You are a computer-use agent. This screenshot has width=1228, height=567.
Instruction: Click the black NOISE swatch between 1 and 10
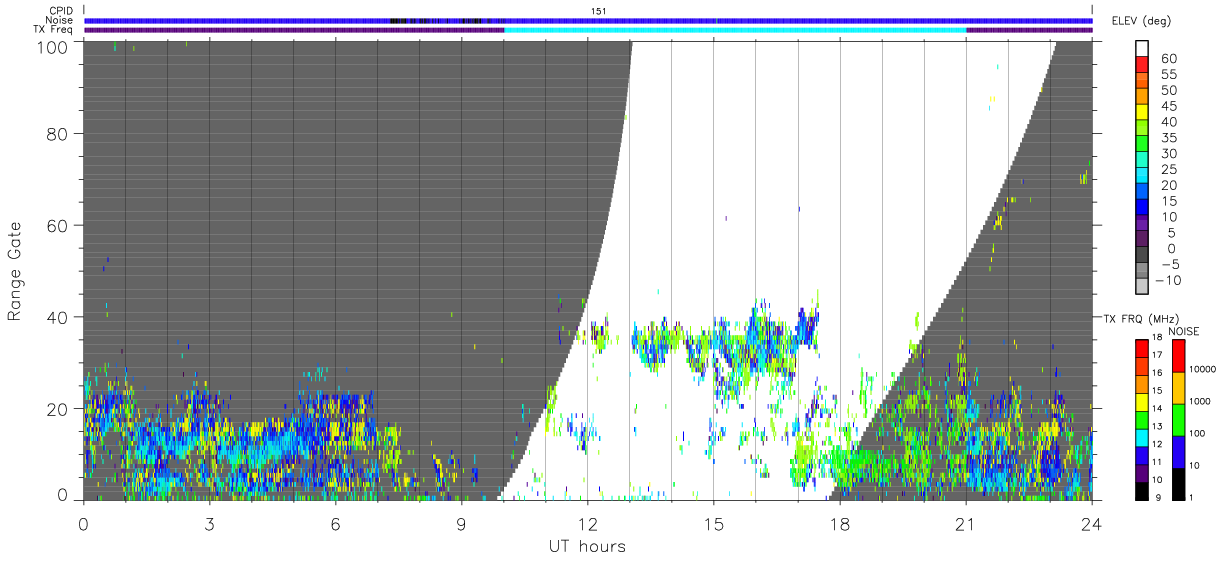point(1179,482)
